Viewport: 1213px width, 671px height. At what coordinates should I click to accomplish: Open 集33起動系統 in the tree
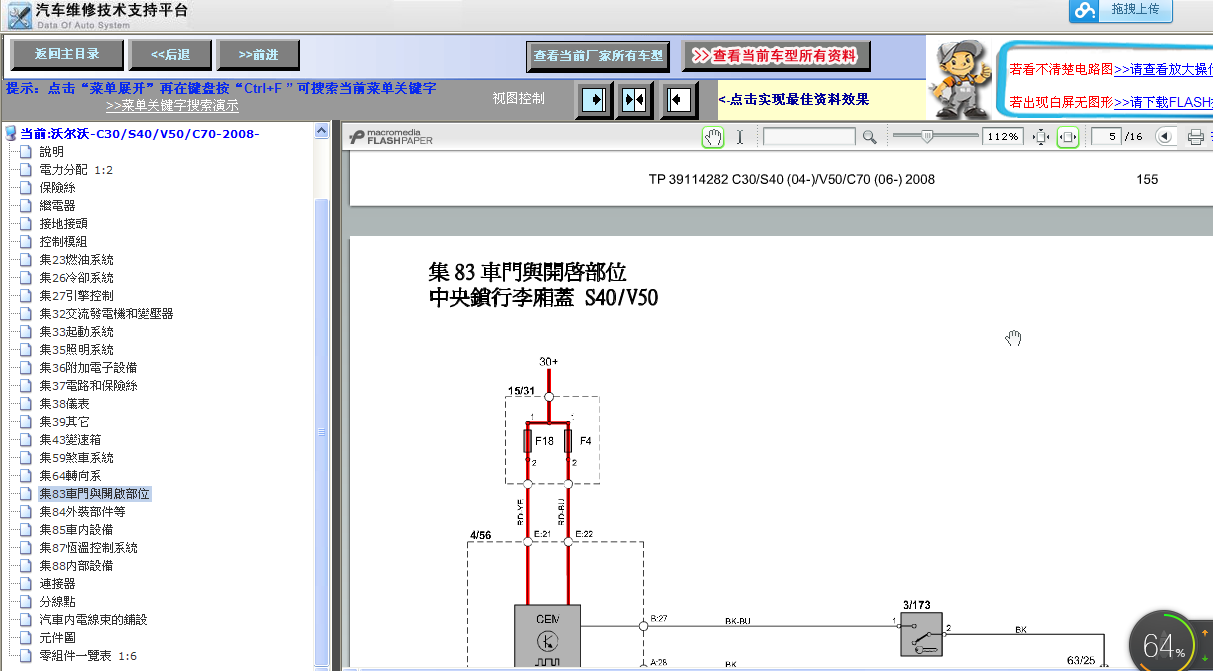(76, 332)
